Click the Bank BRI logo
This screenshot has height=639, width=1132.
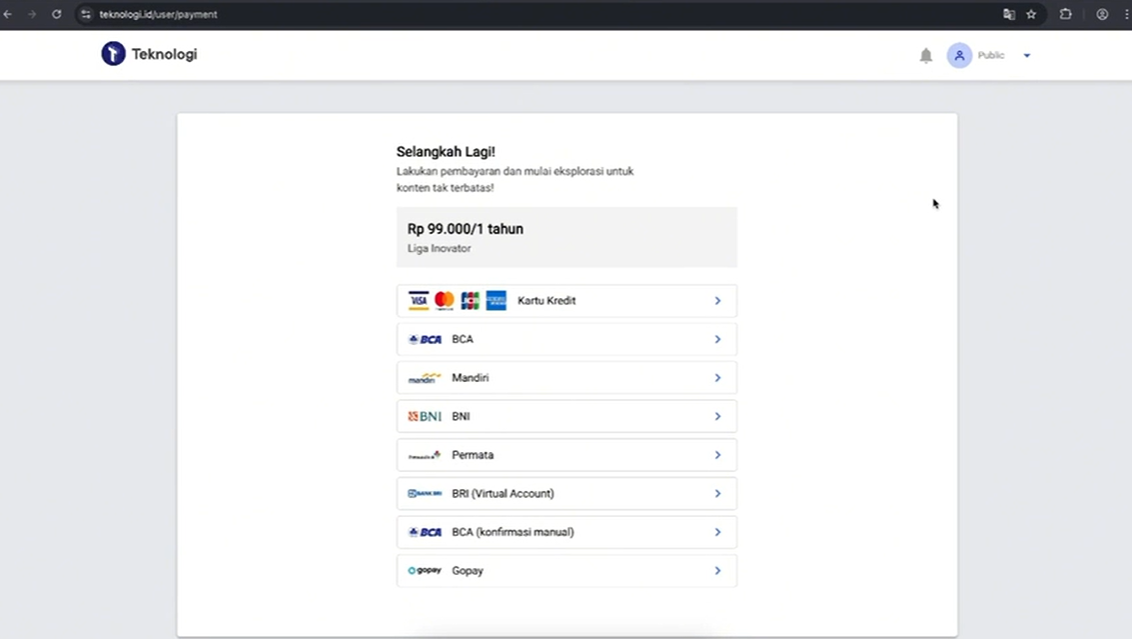tap(424, 493)
